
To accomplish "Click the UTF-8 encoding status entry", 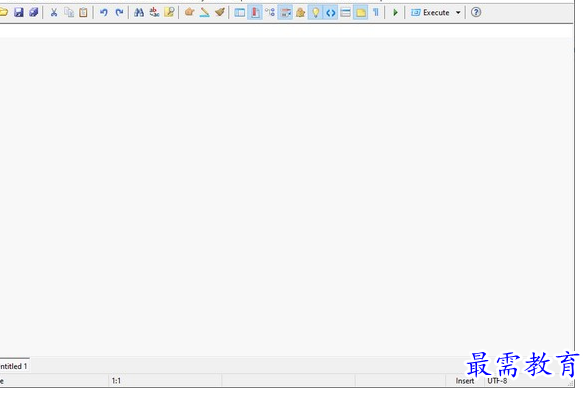I will 497,381.
